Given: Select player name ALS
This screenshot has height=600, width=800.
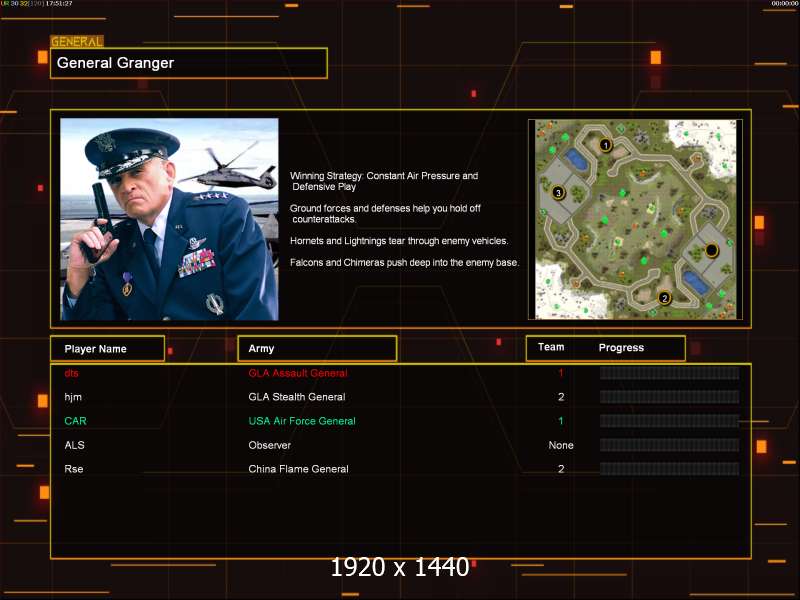Looking at the screenshot, I should tap(74, 445).
